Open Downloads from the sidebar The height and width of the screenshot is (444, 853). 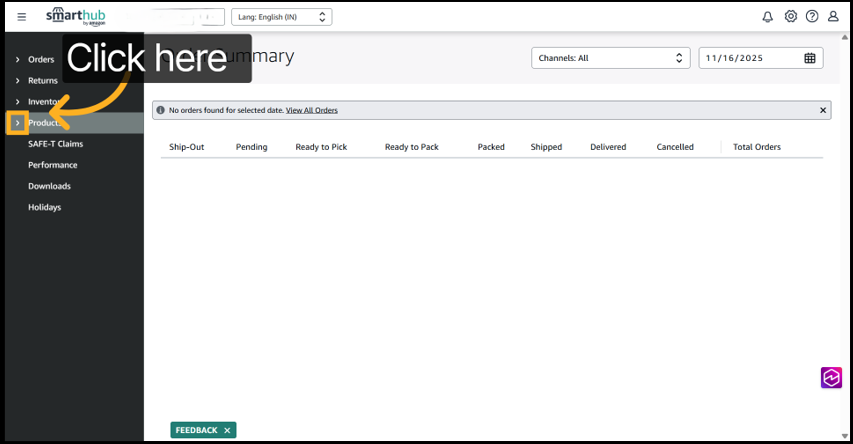pyautogui.click(x=49, y=186)
